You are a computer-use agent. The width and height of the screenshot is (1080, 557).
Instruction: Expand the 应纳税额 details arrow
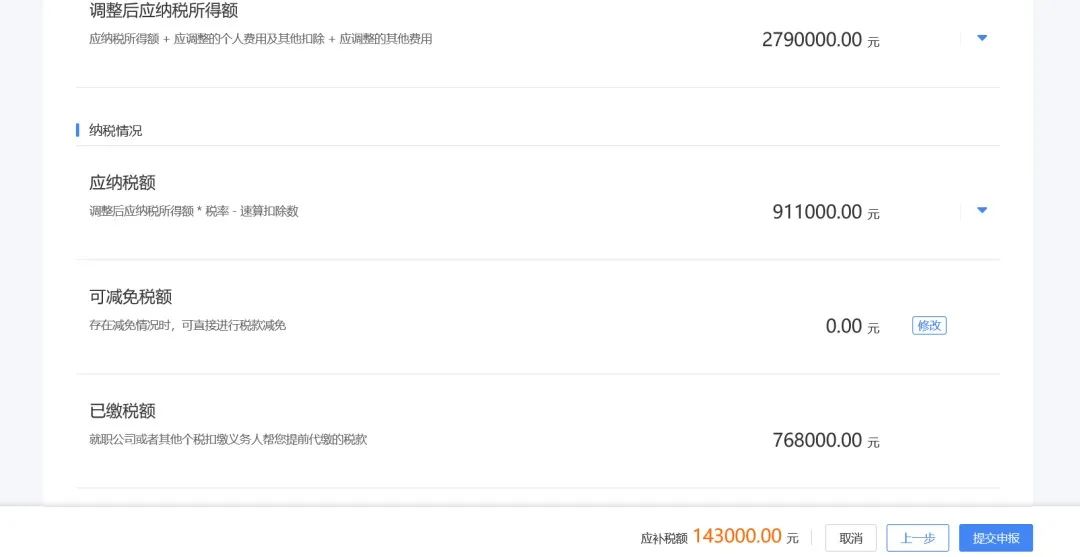point(982,211)
